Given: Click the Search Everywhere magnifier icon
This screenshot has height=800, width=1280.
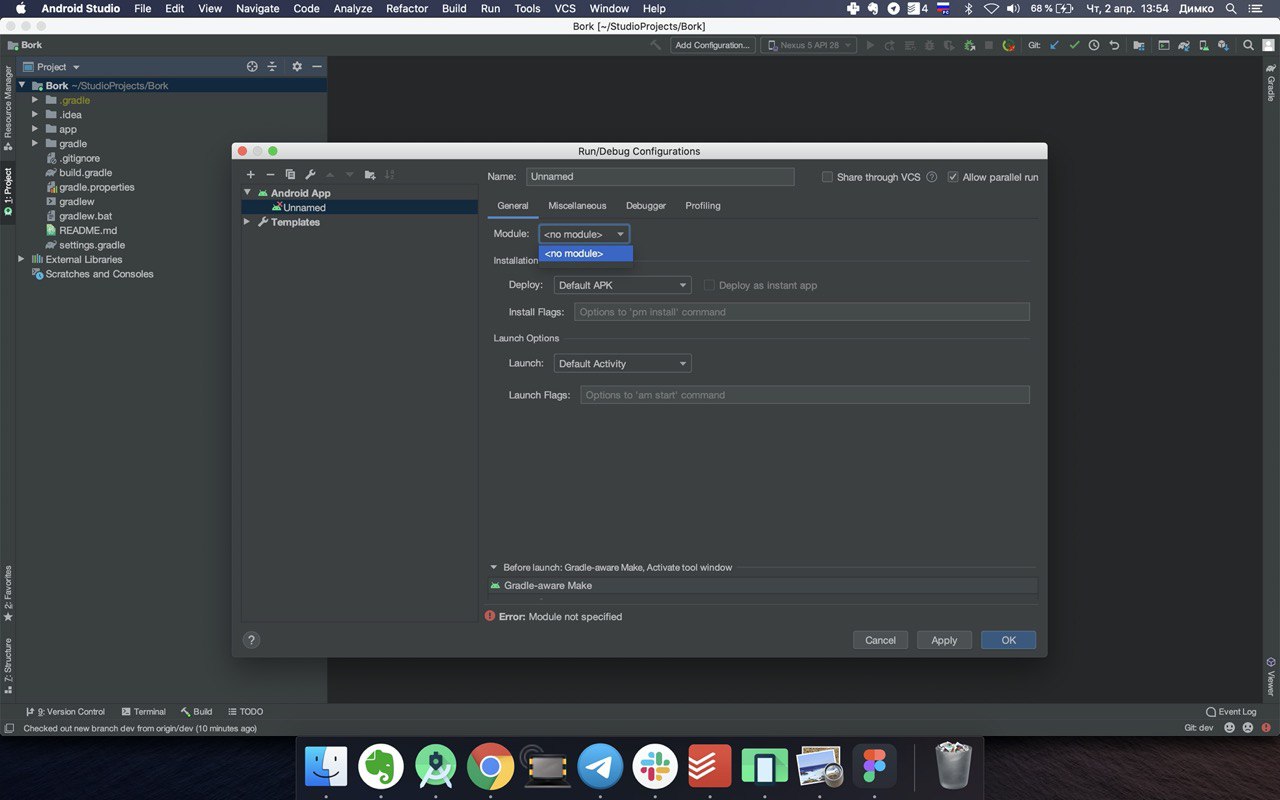Looking at the screenshot, I should 1248,45.
